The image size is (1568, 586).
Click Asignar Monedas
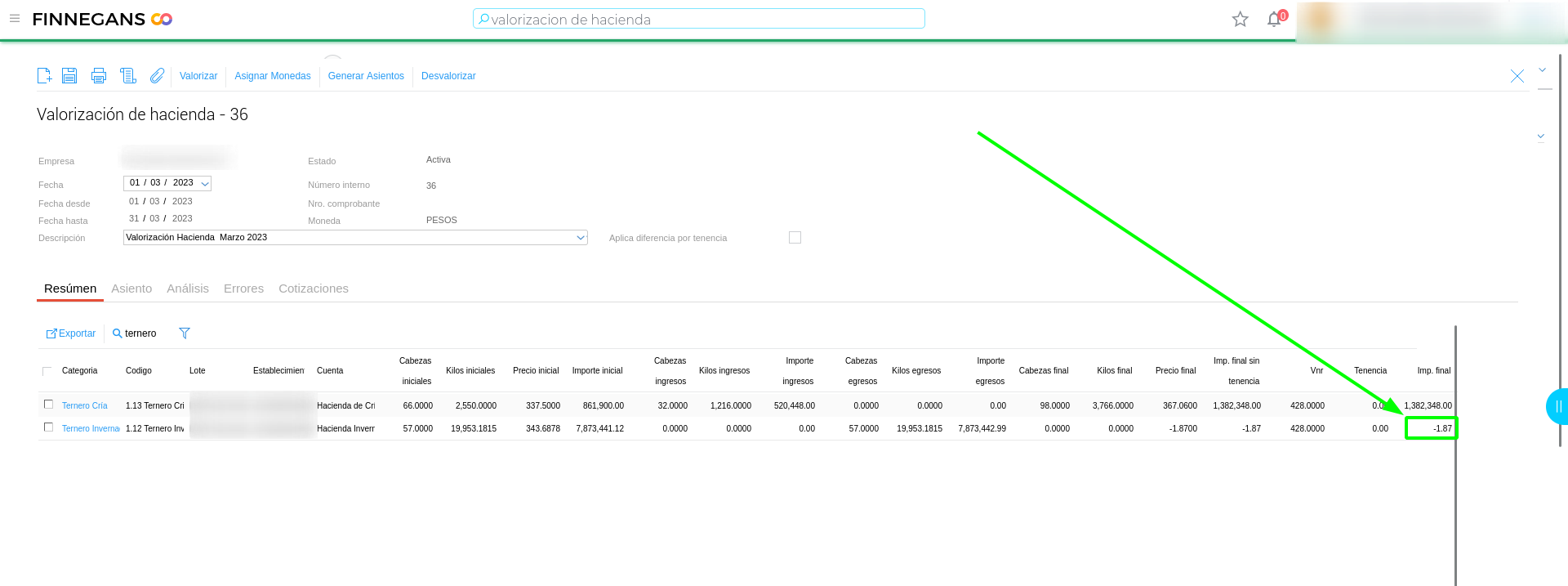[273, 76]
